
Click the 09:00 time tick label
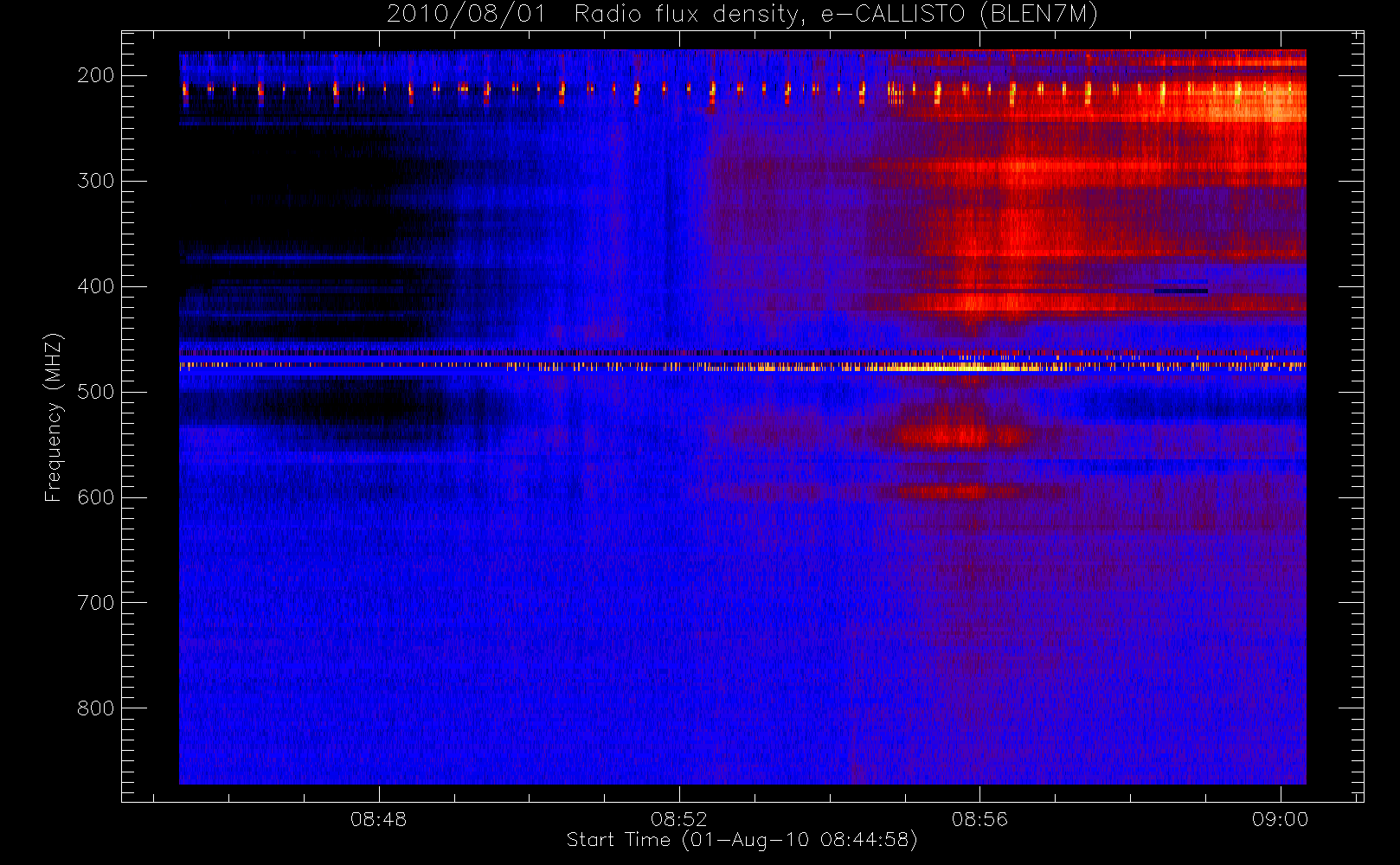pos(1280,819)
